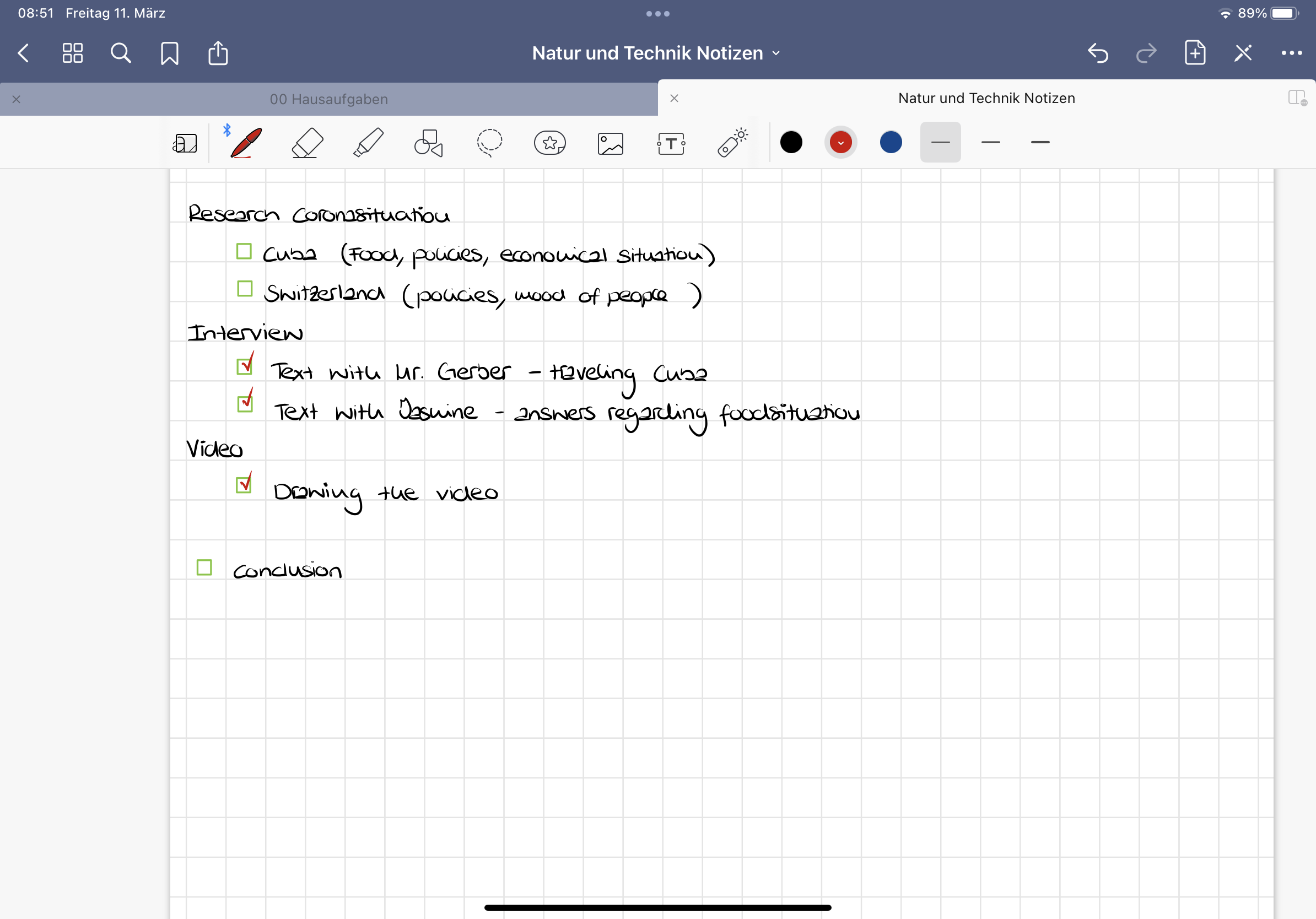Screen dimensions: 1316x919
Task: Activate the Lasso selection tool
Action: tap(489, 143)
